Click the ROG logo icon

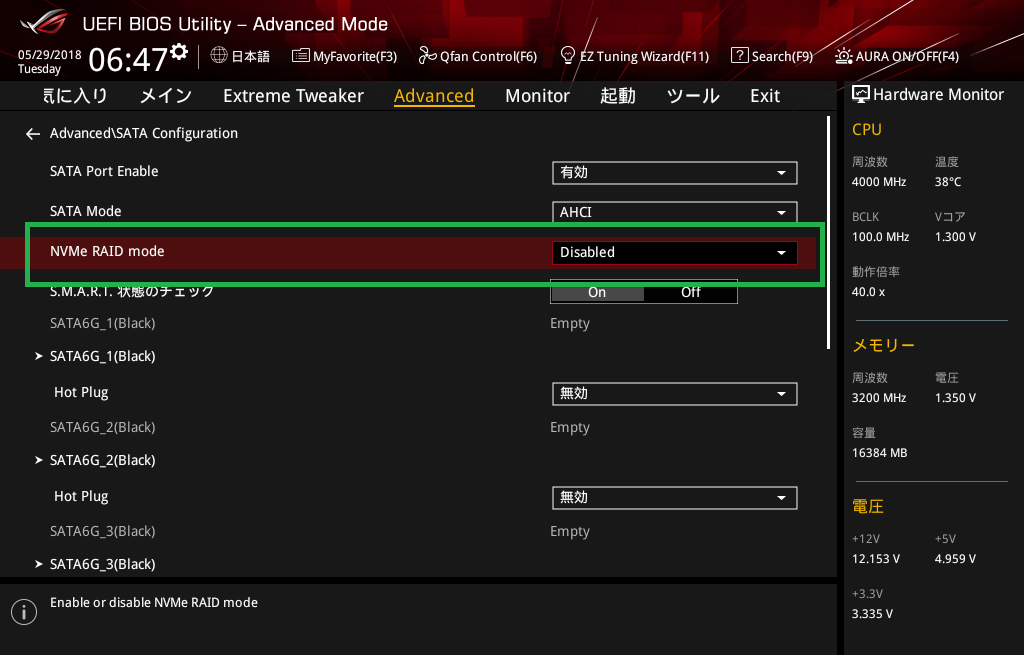point(43,22)
